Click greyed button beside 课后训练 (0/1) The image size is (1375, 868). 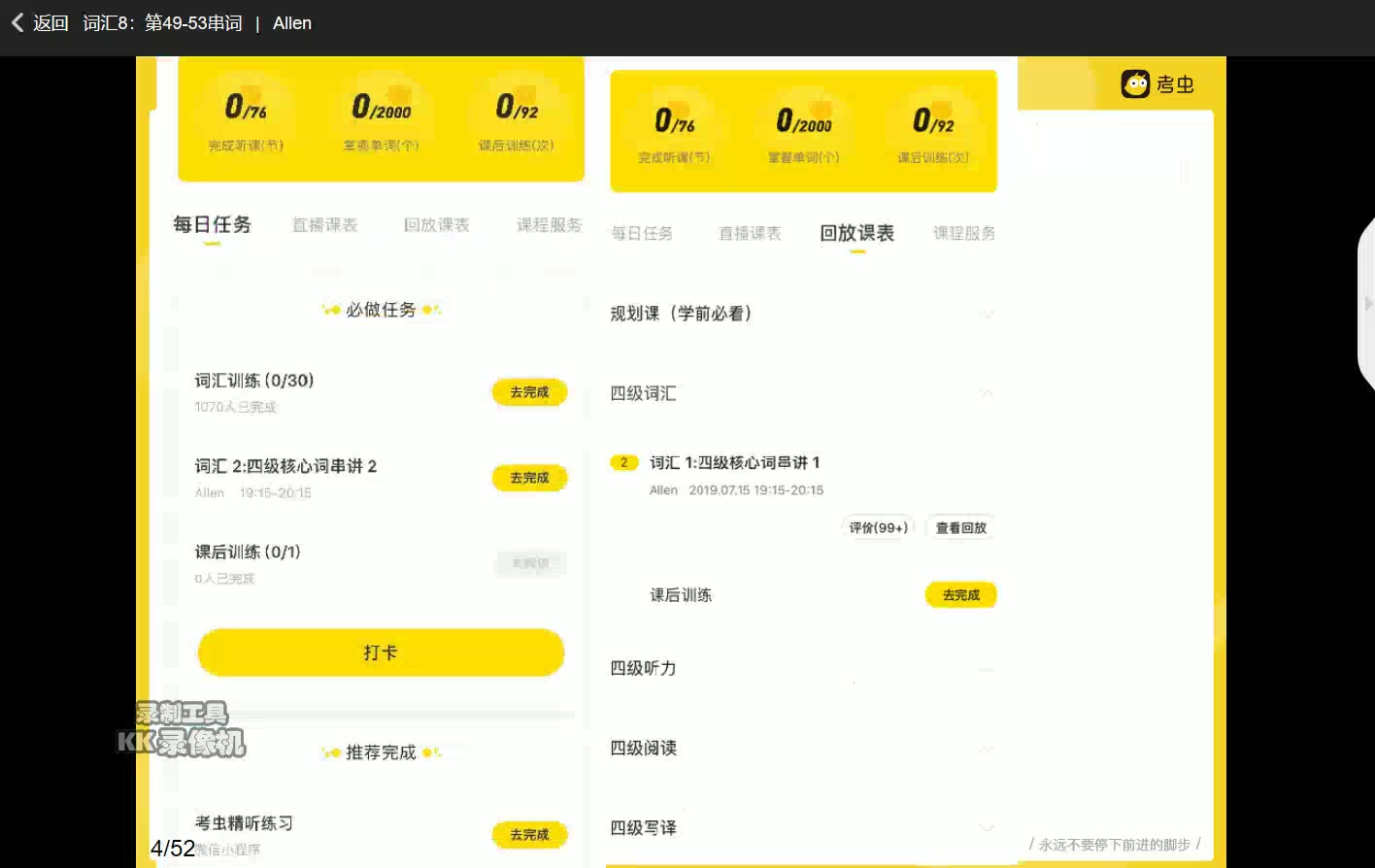530,563
